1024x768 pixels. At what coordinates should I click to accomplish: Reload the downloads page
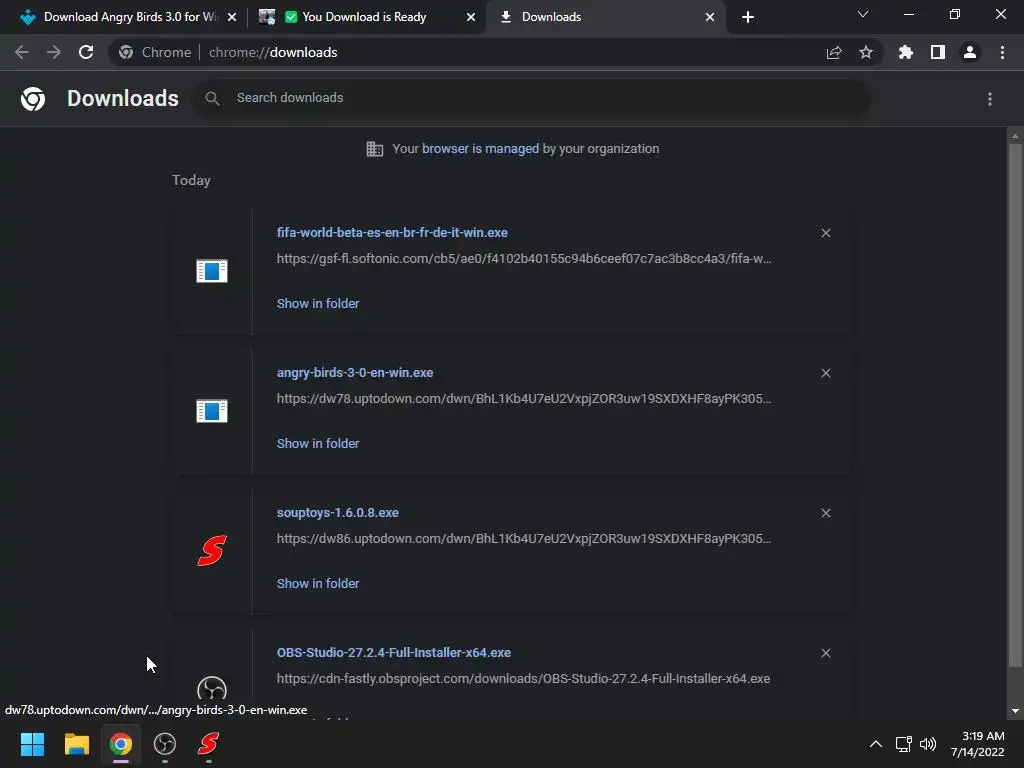tap(86, 52)
